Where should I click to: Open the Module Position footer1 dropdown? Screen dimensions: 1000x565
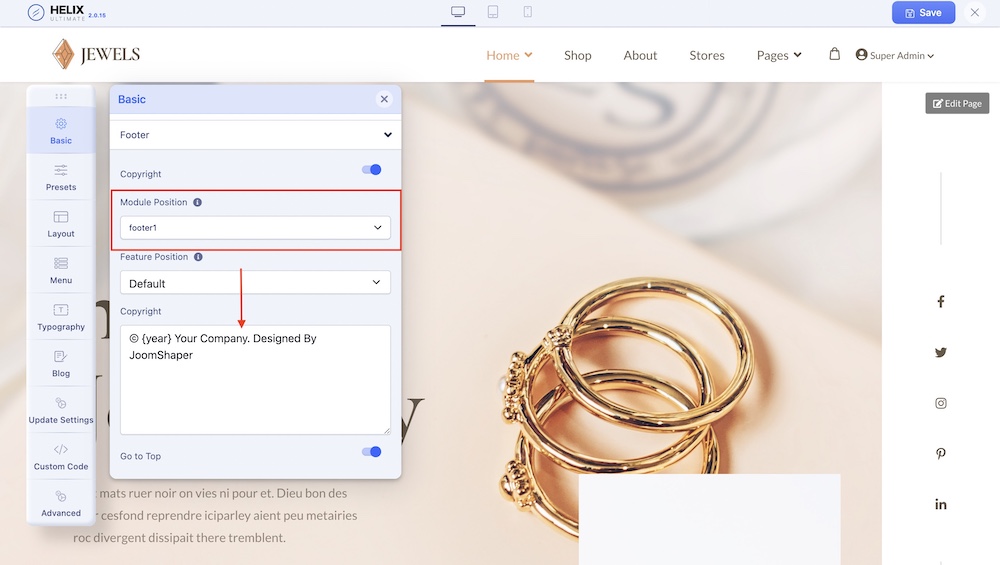(255, 228)
